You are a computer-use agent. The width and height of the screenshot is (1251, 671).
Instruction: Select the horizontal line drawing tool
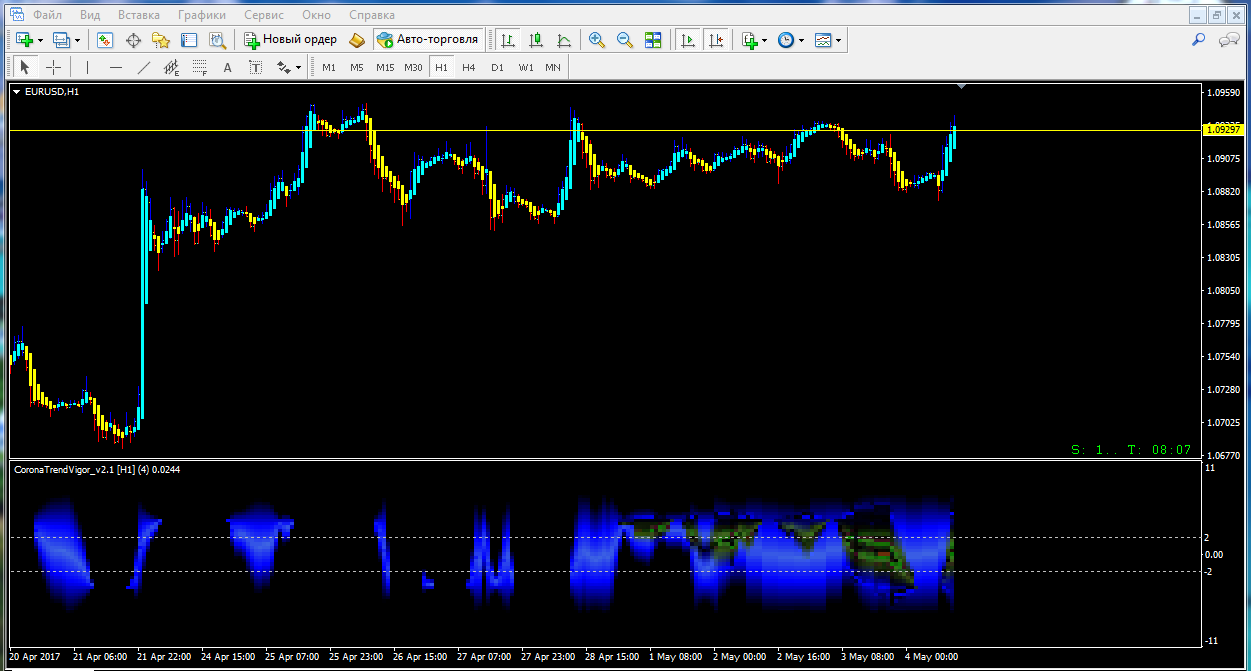pyautogui.click(x=116, y=67)
